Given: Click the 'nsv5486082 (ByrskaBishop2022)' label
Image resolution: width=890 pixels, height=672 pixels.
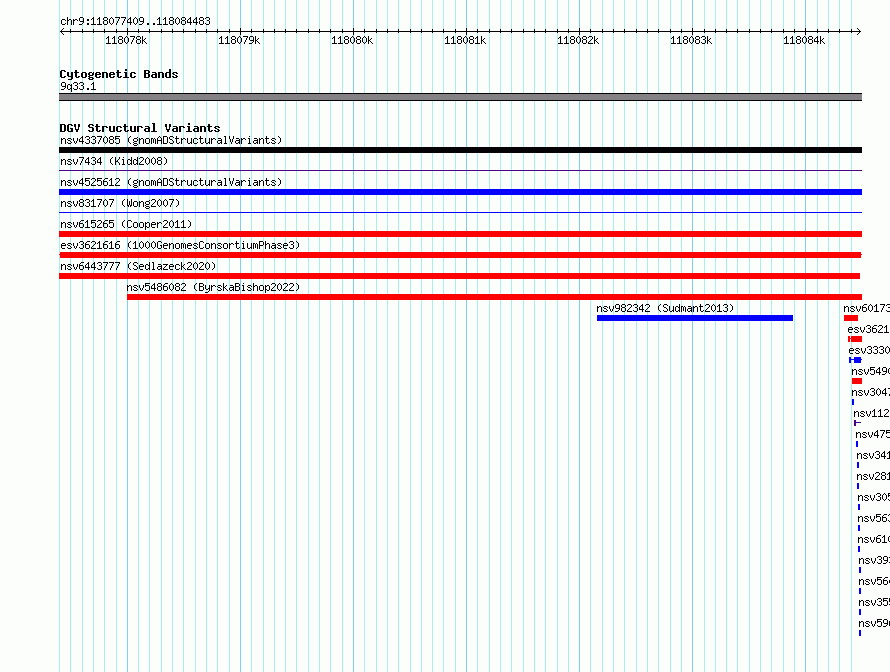Looking at the screenshot, I should (213, 287).
